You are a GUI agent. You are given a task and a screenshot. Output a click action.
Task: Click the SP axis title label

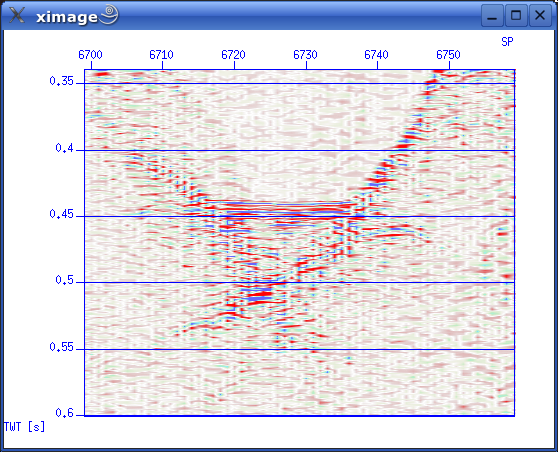tap(507, 42)
